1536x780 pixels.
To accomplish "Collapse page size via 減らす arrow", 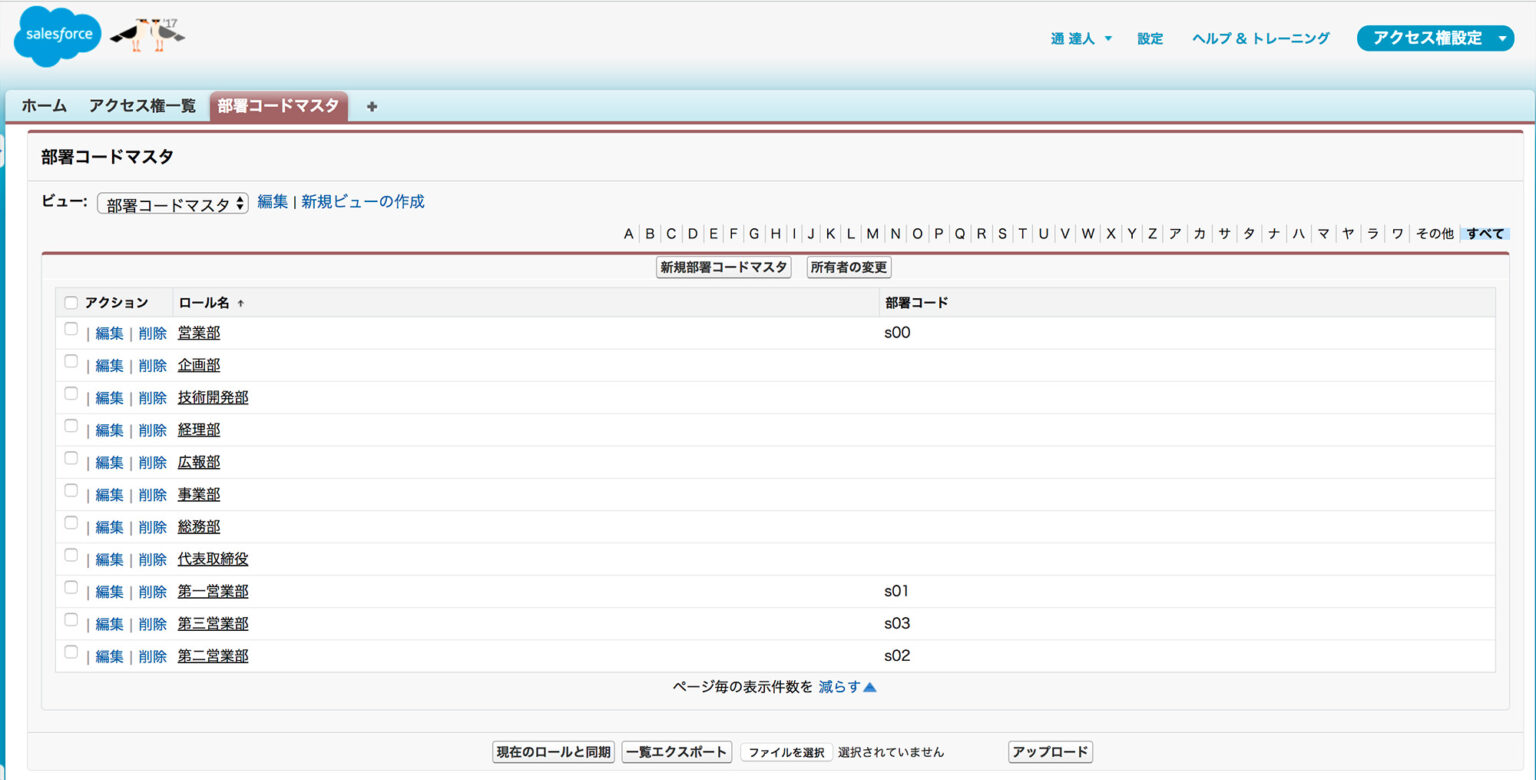I will 846,686.
